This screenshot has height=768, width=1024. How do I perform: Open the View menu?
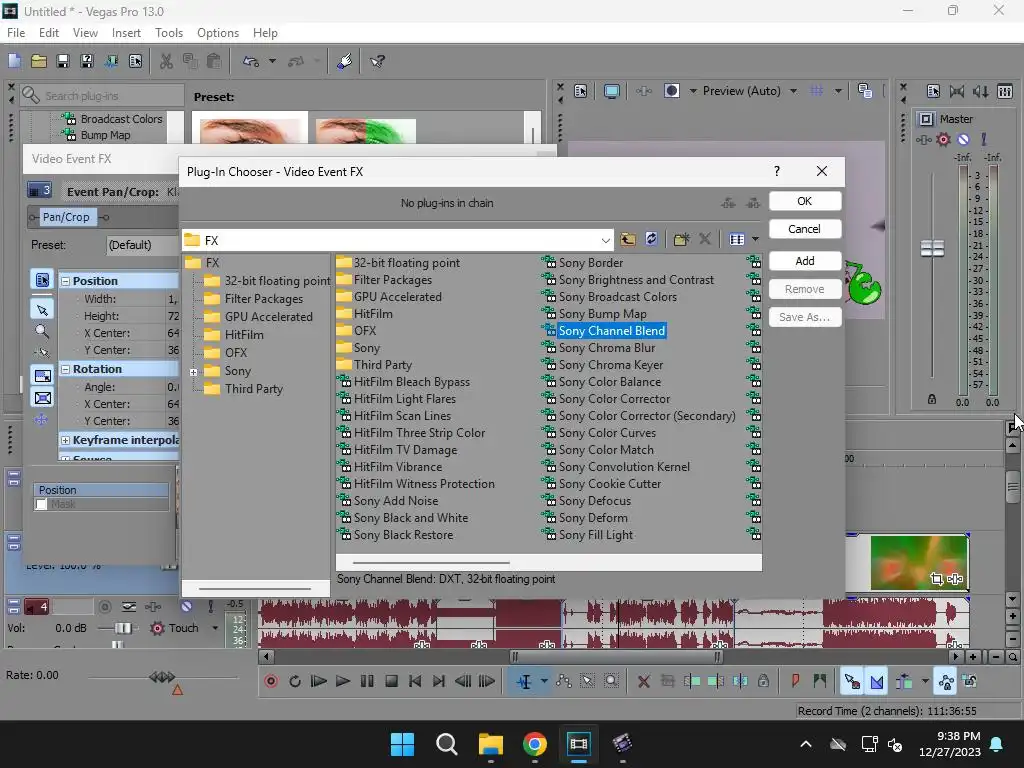(x=85, y=33)
